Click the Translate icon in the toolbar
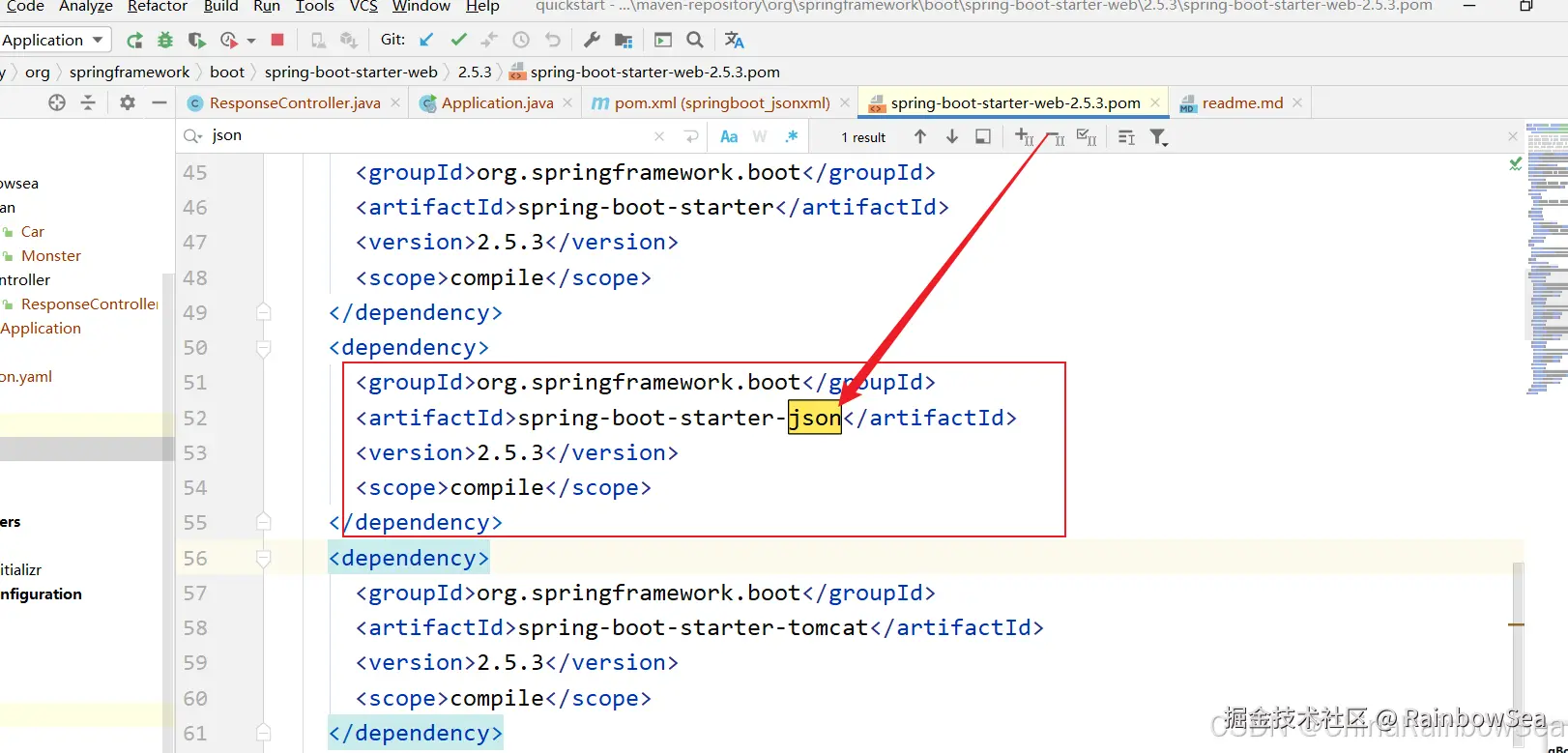The image size is (1568, 753). click(x=734, y=40)
